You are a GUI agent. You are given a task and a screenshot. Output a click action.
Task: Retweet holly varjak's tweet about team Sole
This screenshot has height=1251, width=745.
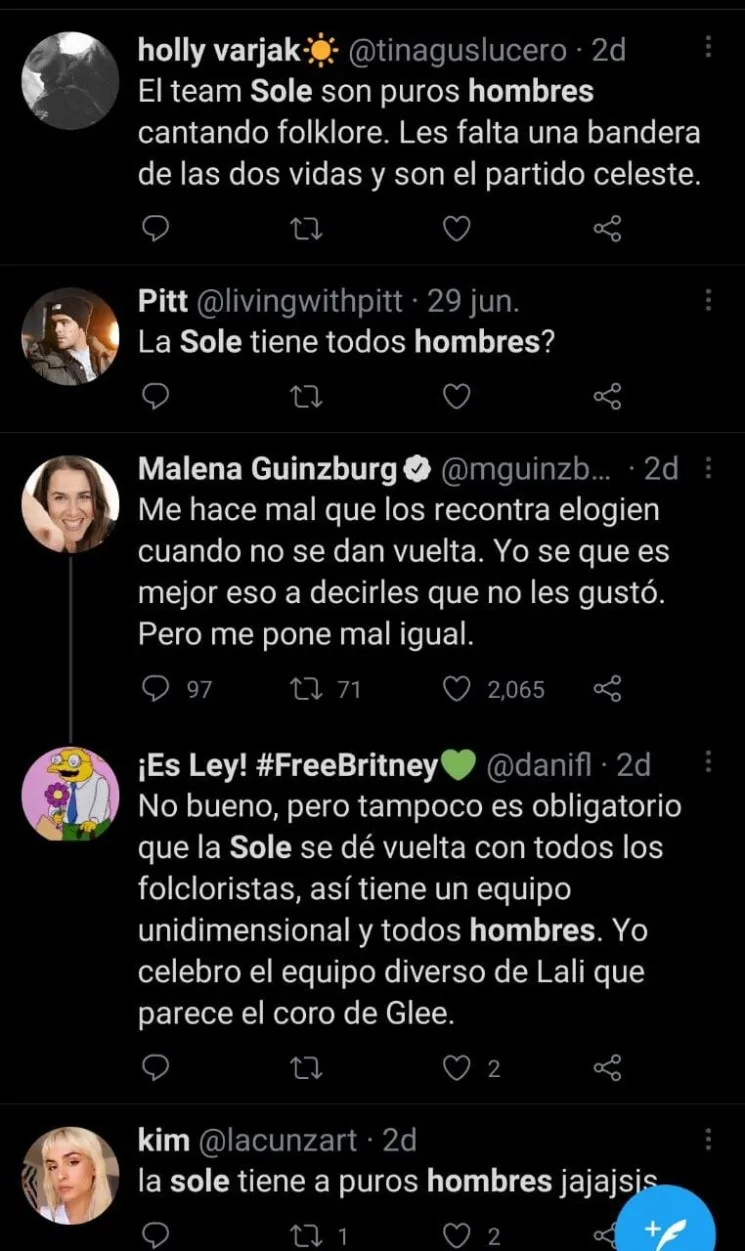301,231
